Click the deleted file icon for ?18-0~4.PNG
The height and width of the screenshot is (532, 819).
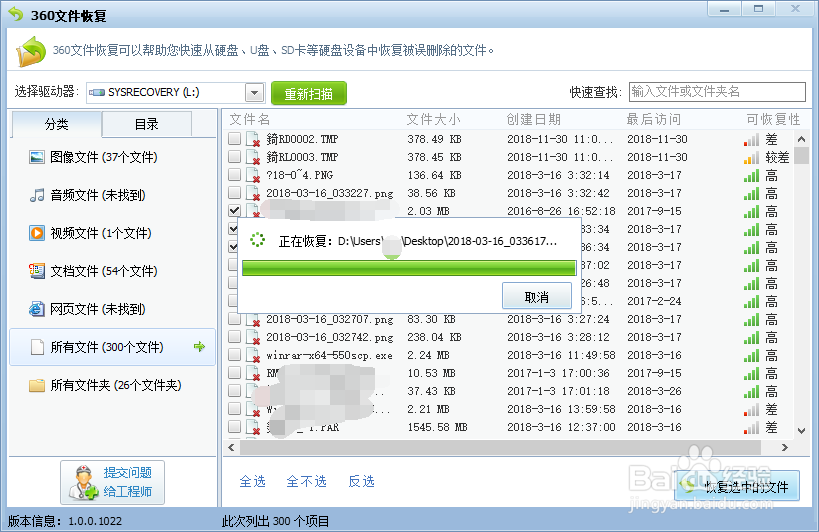(x=253, y=175)
